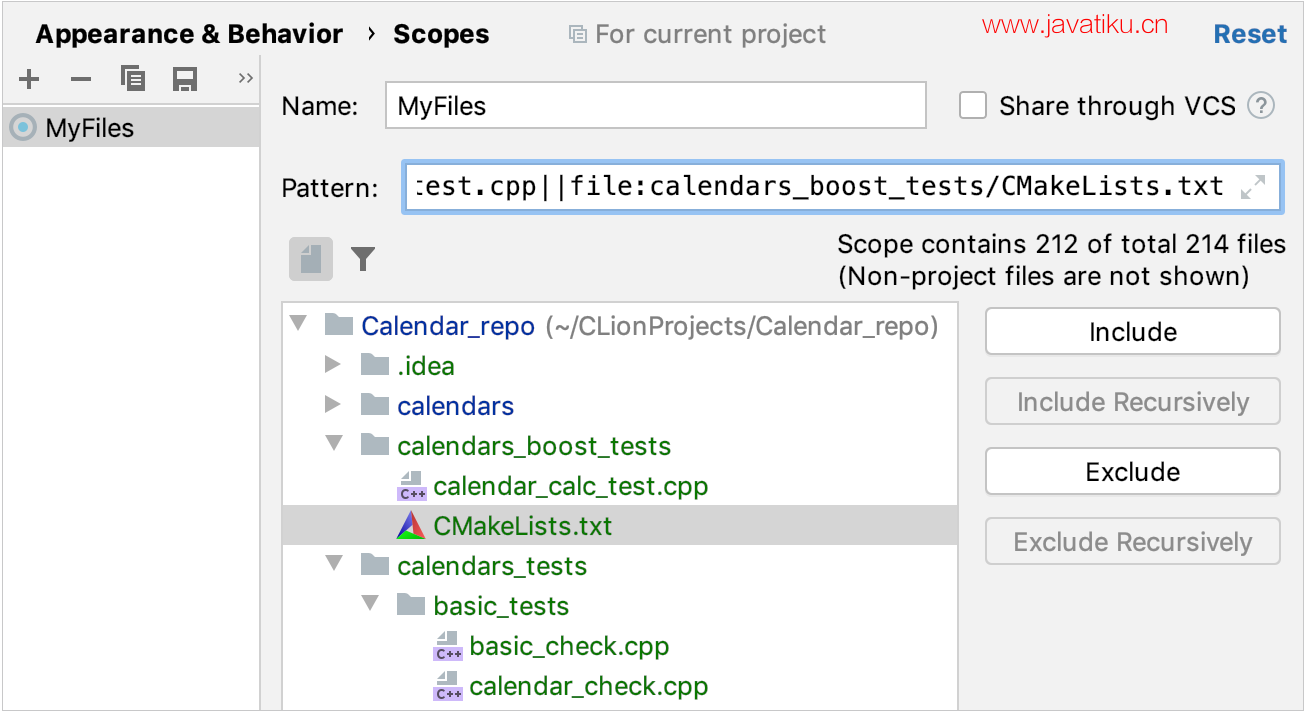The width and height of the screenshot is (1305, 713).
Task: Save scope as icon
Action: [184, 79]
